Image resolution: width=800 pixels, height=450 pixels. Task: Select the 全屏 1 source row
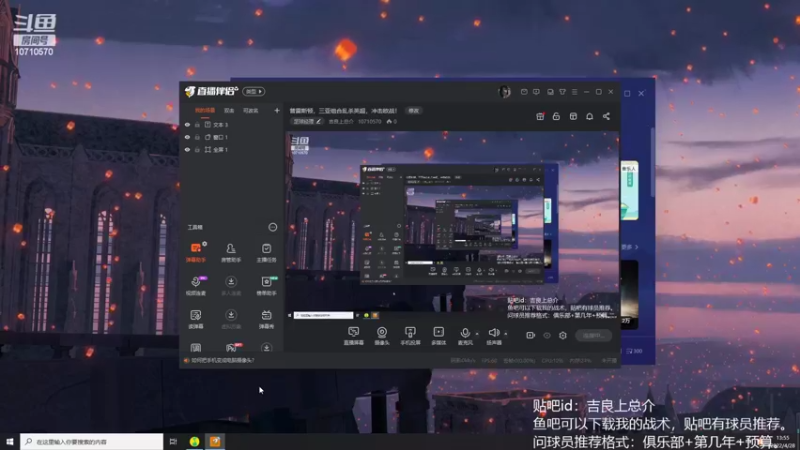(232, 149)
